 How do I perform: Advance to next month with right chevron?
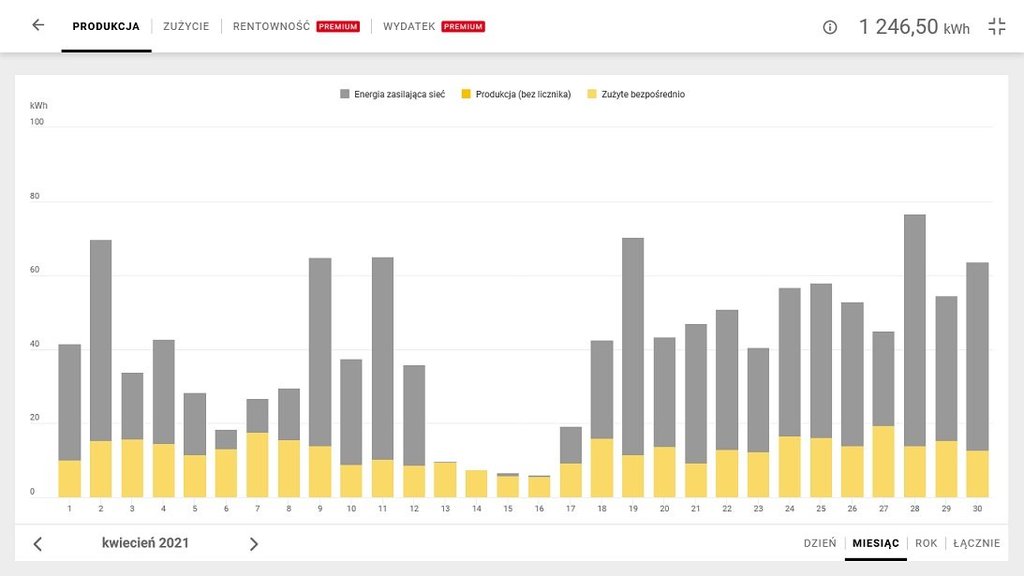[x=253, y=544]
